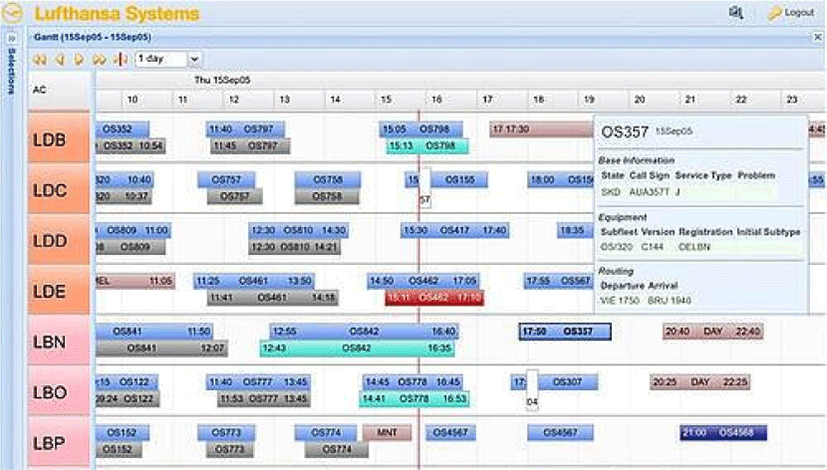Click the golden key icon beside Logout
This screenshot has height=470, width=827.
[x=774, y=13]
